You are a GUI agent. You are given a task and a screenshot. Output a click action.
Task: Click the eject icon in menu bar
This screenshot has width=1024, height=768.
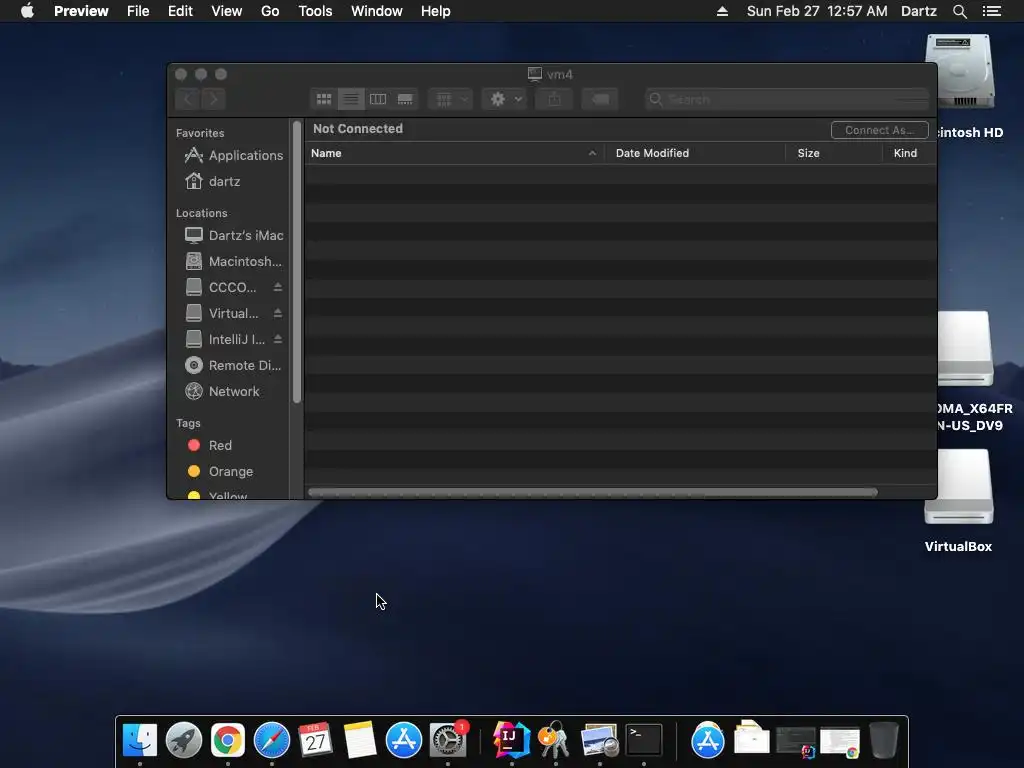click(722, 11)
